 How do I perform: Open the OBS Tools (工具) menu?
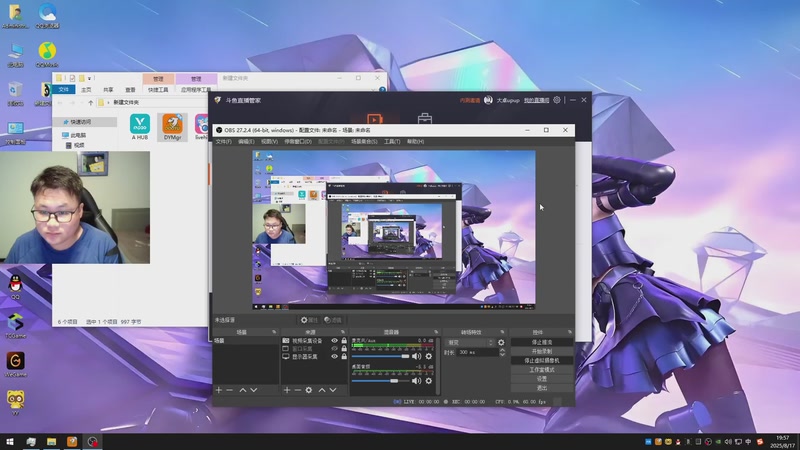(x=392, y=141)
